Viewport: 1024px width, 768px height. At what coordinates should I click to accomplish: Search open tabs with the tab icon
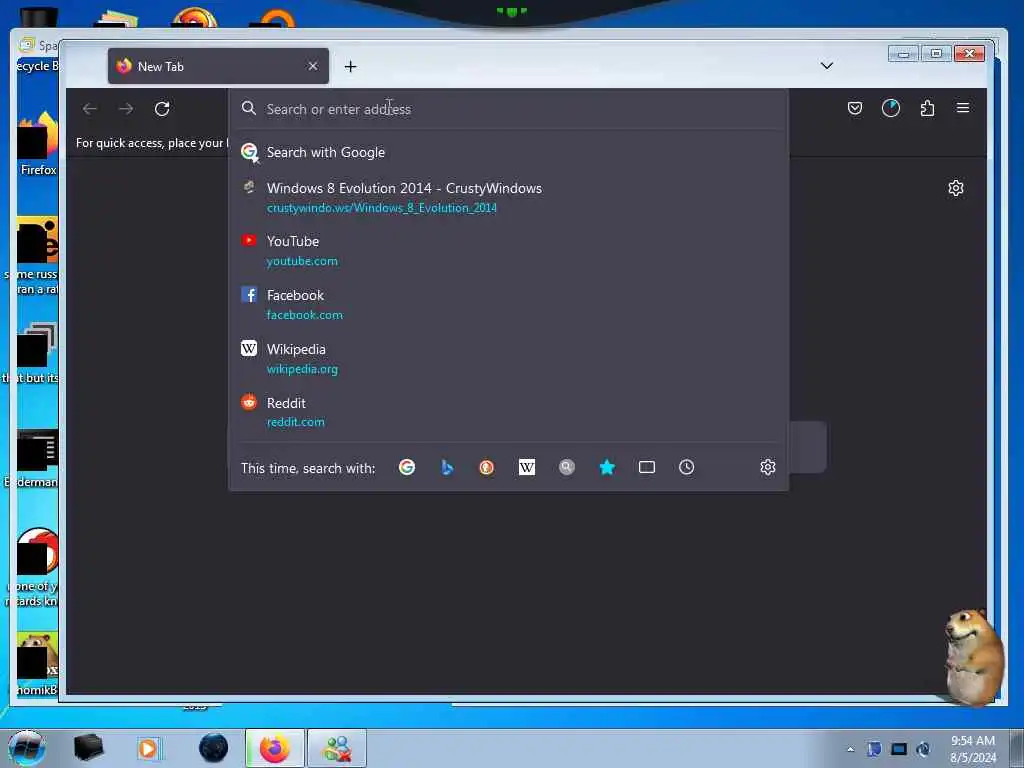pyautogui.click(x=647, y=467)
